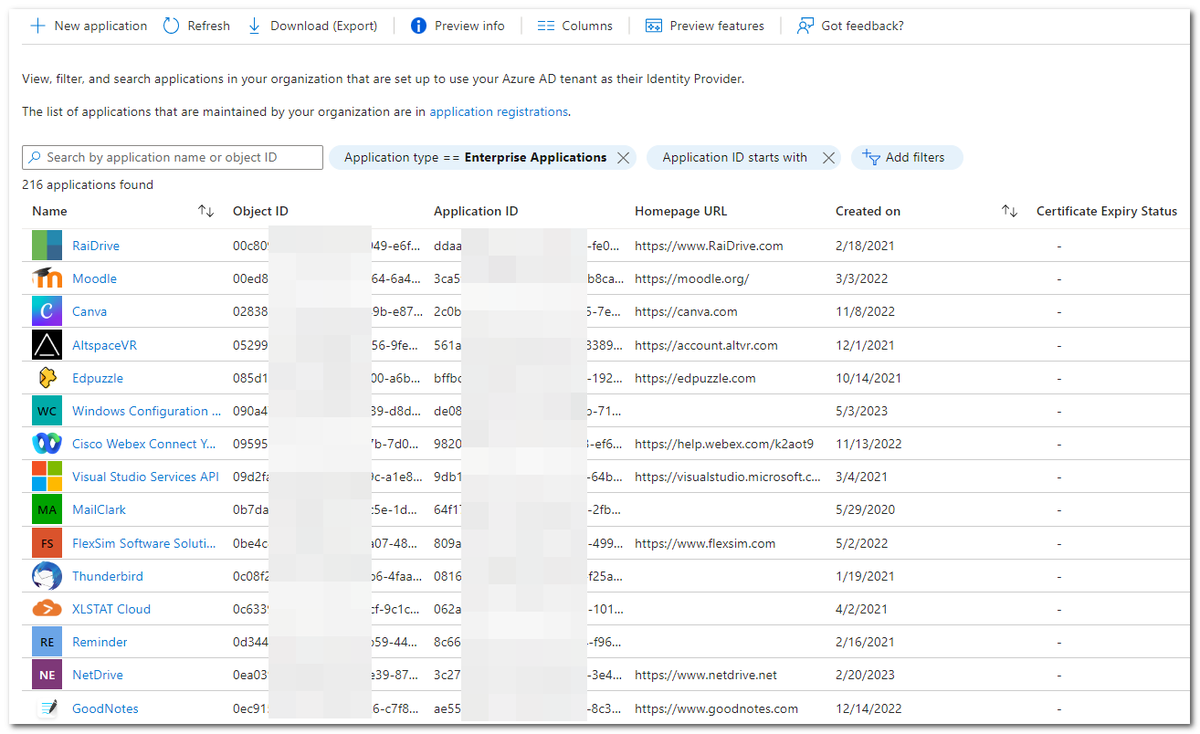Click the NetDrive NE icon
Image resolution: width=1200 pixels, height=734 pixels.
(47, 675)
